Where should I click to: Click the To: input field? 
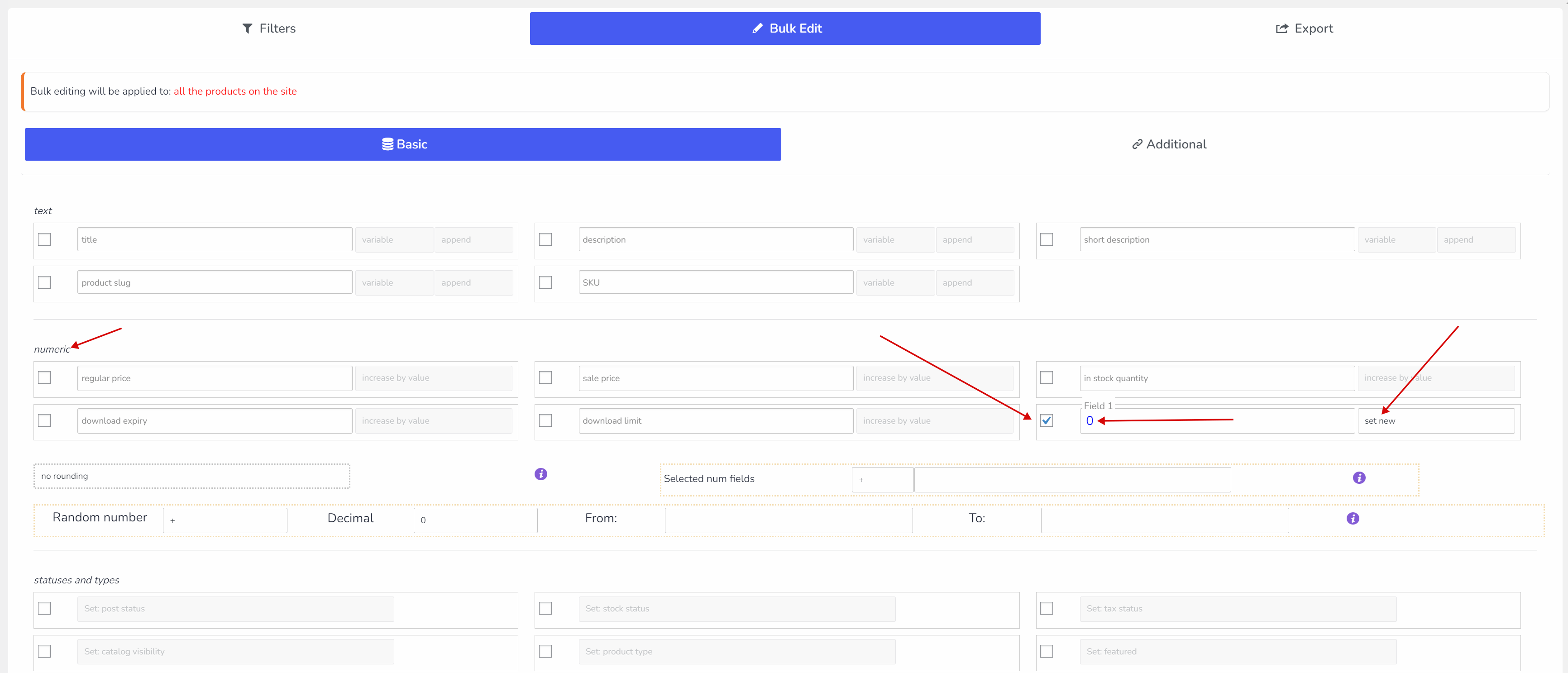point(1164,520)
